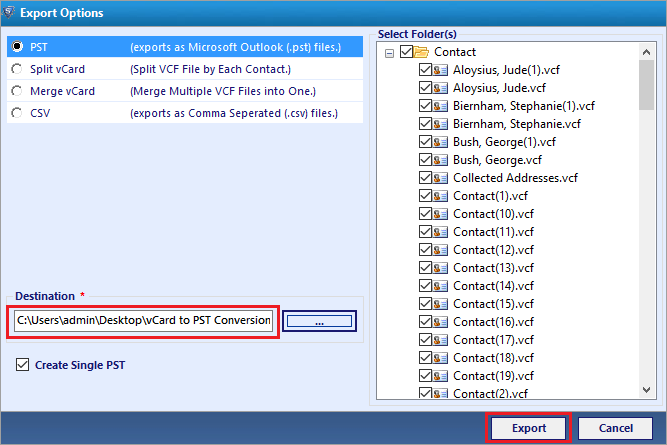Toggle Contact(12).vcf checkbox
667x445 pixels.
coord(425,250)
